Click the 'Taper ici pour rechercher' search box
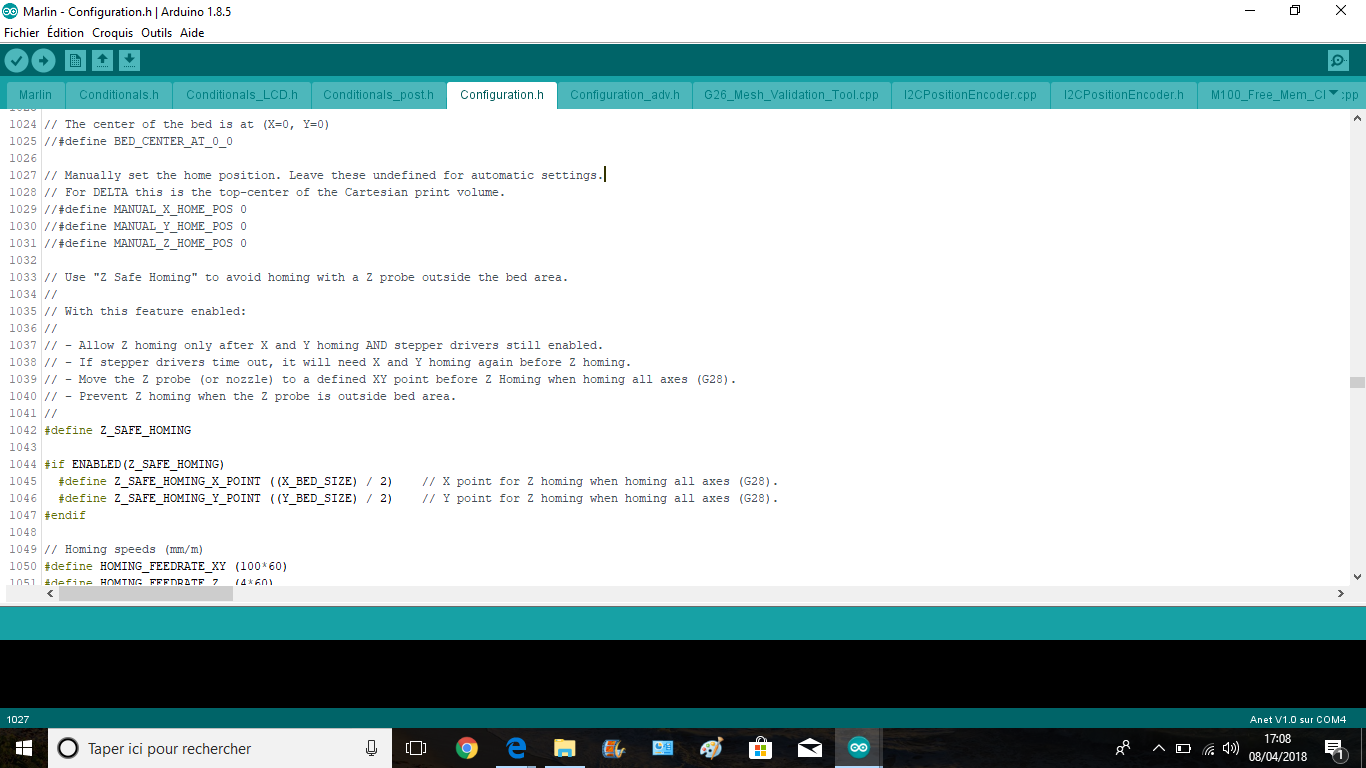 [x=221, y=748]
